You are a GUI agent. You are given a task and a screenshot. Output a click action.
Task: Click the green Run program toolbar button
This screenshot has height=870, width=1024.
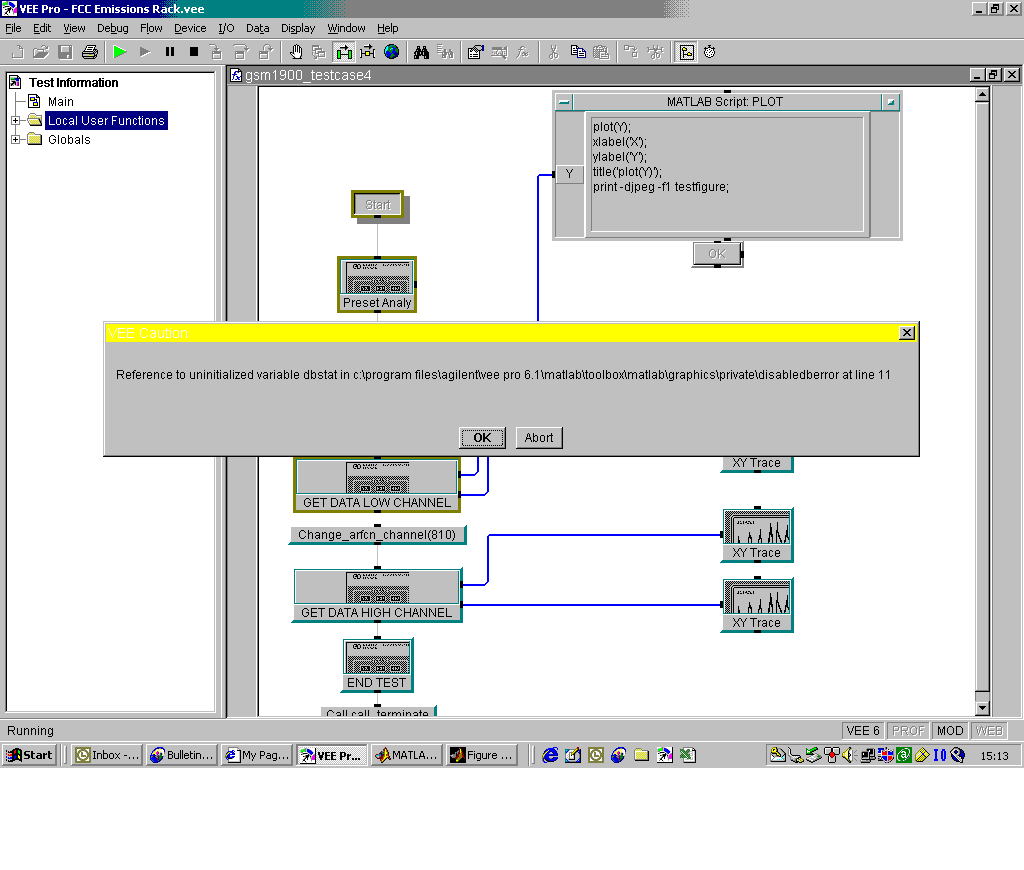pyautogui.click(x=120, y=52)
